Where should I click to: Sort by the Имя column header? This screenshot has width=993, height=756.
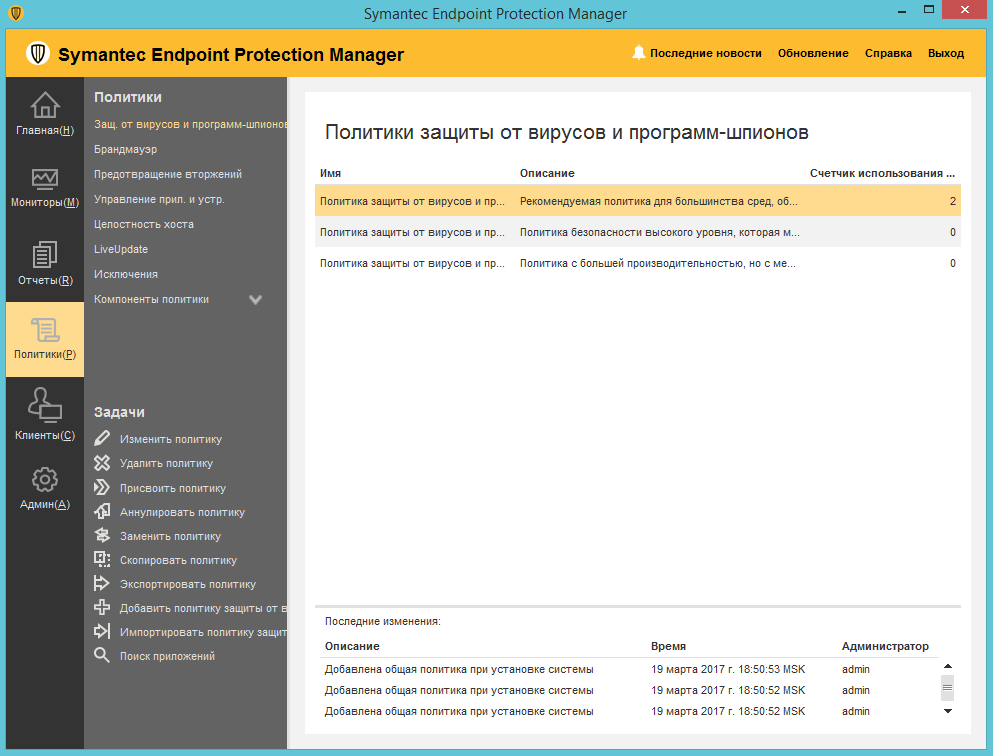coord(331,173)
